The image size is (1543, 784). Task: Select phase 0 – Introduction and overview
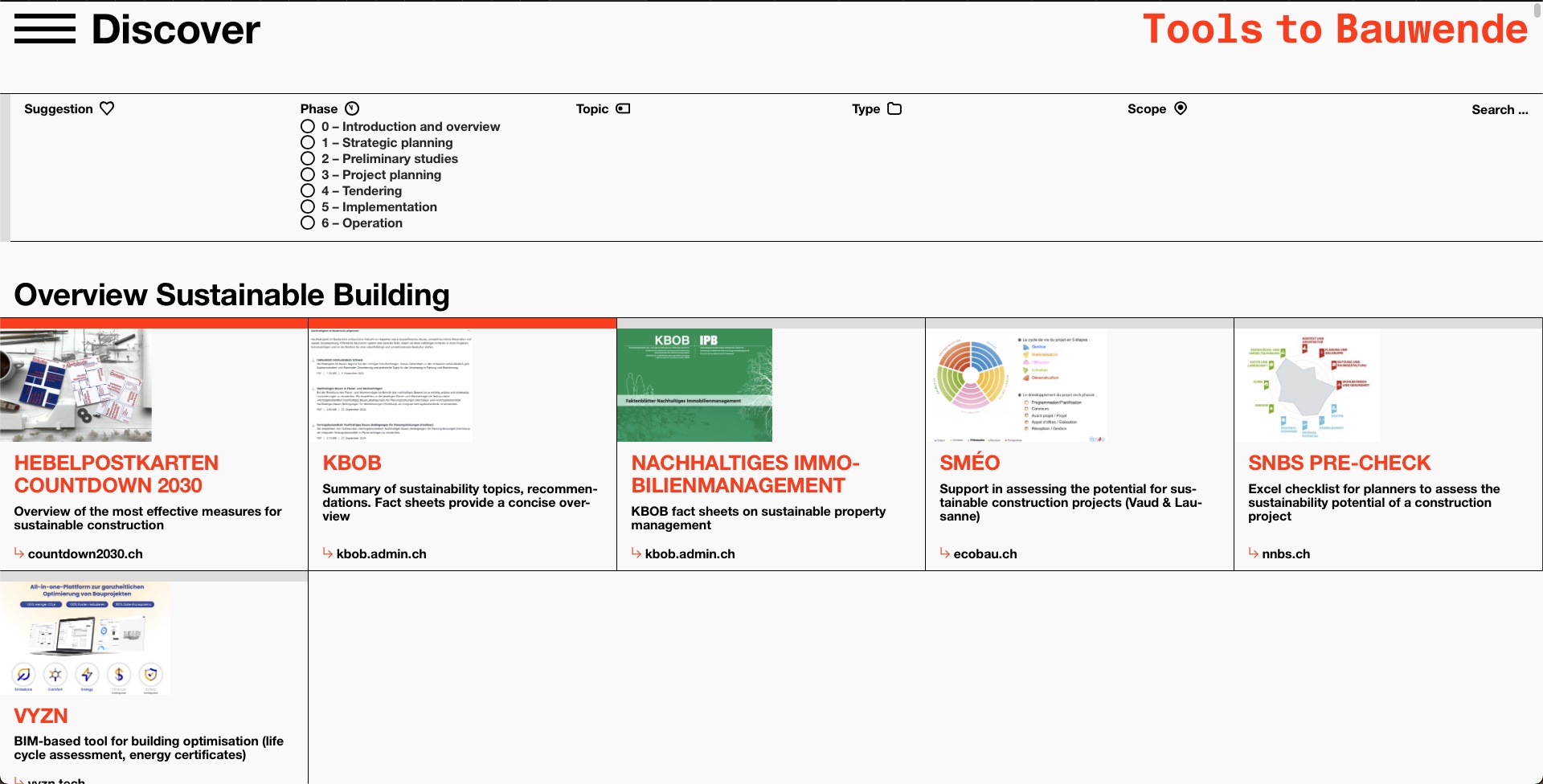309,126
